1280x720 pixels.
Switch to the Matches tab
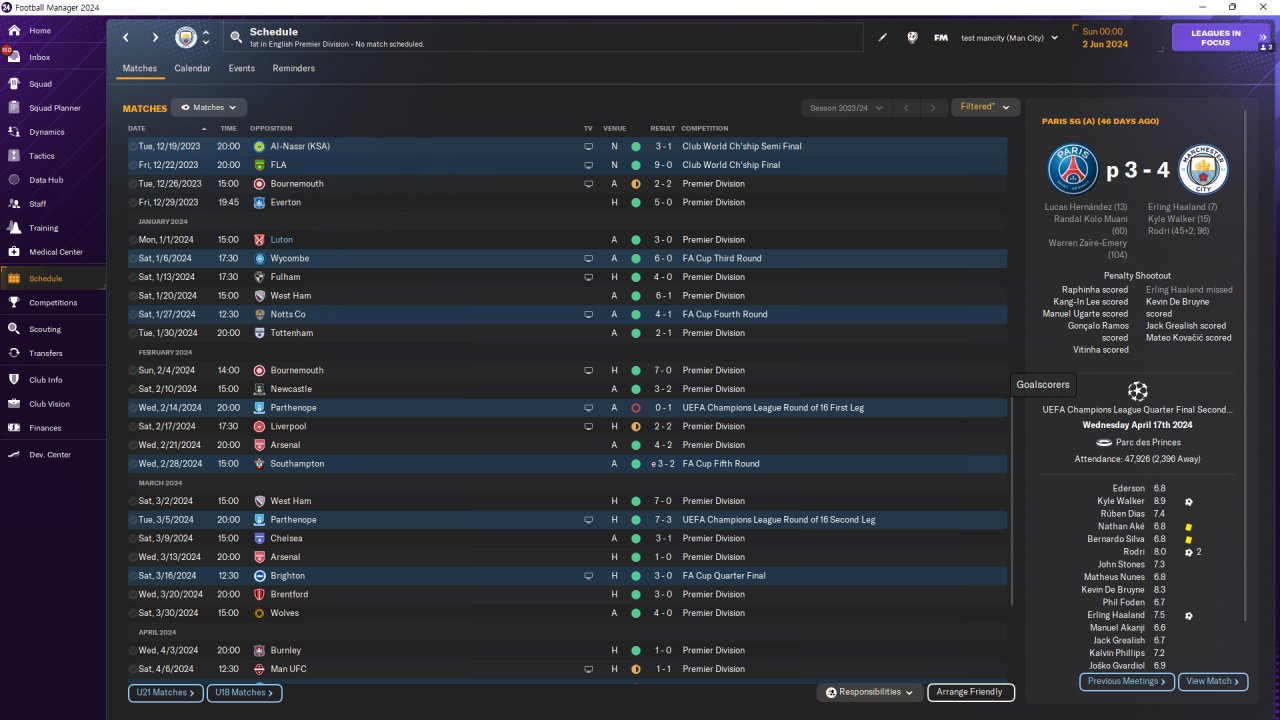140,69
